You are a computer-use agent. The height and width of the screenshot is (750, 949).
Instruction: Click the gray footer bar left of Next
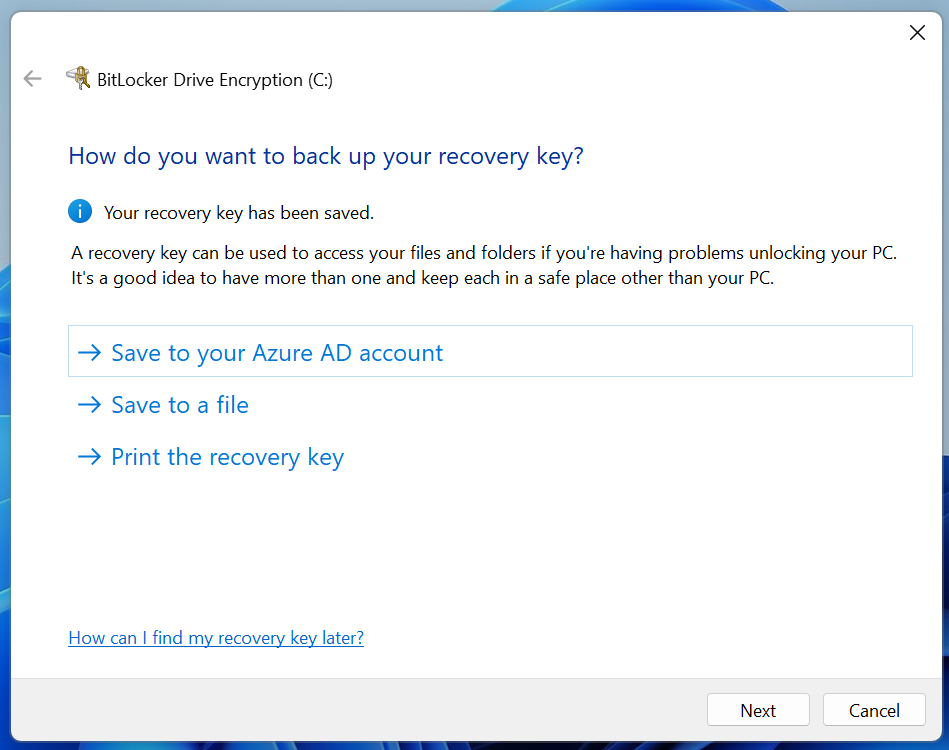tap(357, 709)
